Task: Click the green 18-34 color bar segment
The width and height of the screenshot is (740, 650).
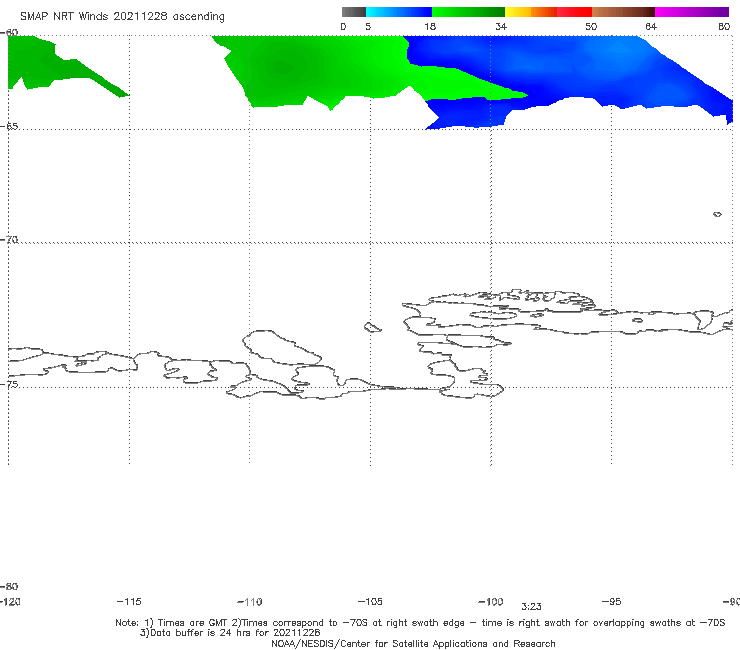Action: click(x=468, y=12)
